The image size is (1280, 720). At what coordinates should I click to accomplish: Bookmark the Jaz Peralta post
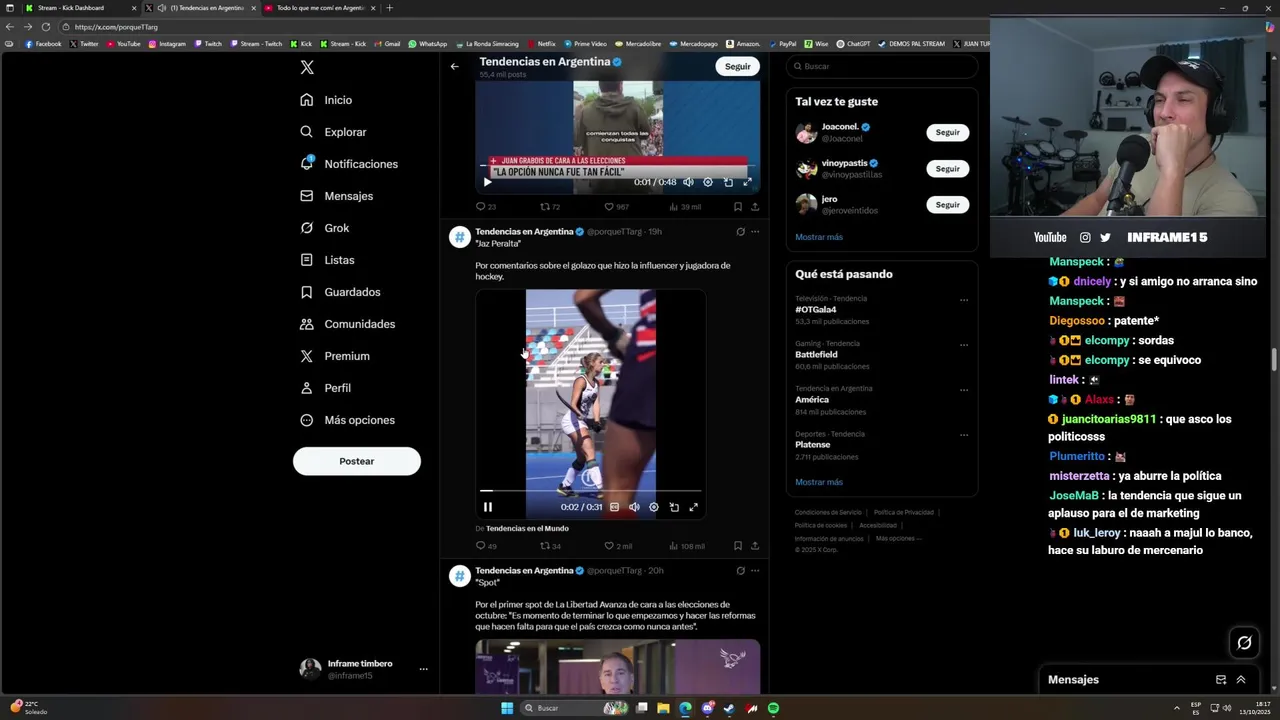[738, 546]
